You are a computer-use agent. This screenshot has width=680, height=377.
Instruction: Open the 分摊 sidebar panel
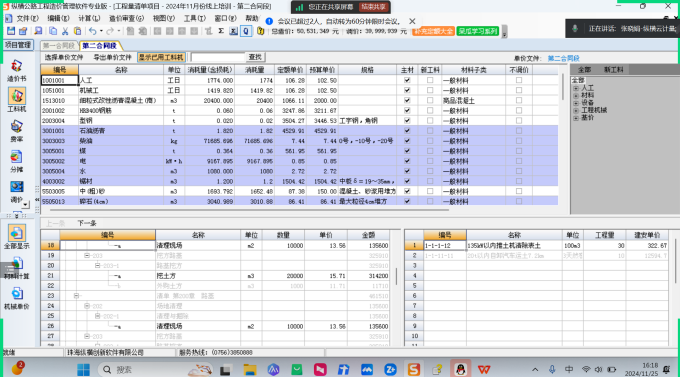tap(16, 161)
